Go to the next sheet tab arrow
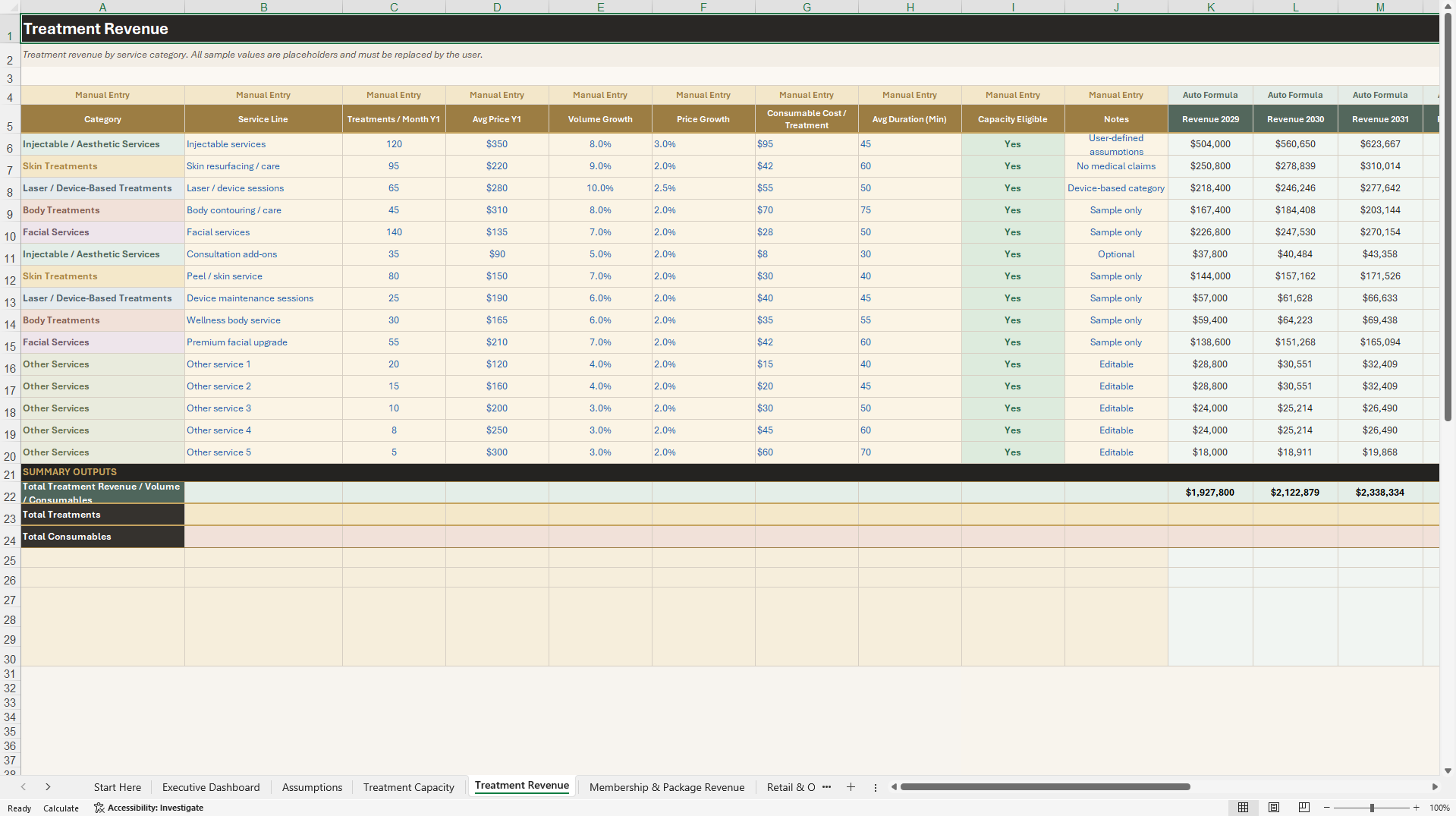Screen dimensions: 1456x816 [48, 787]
